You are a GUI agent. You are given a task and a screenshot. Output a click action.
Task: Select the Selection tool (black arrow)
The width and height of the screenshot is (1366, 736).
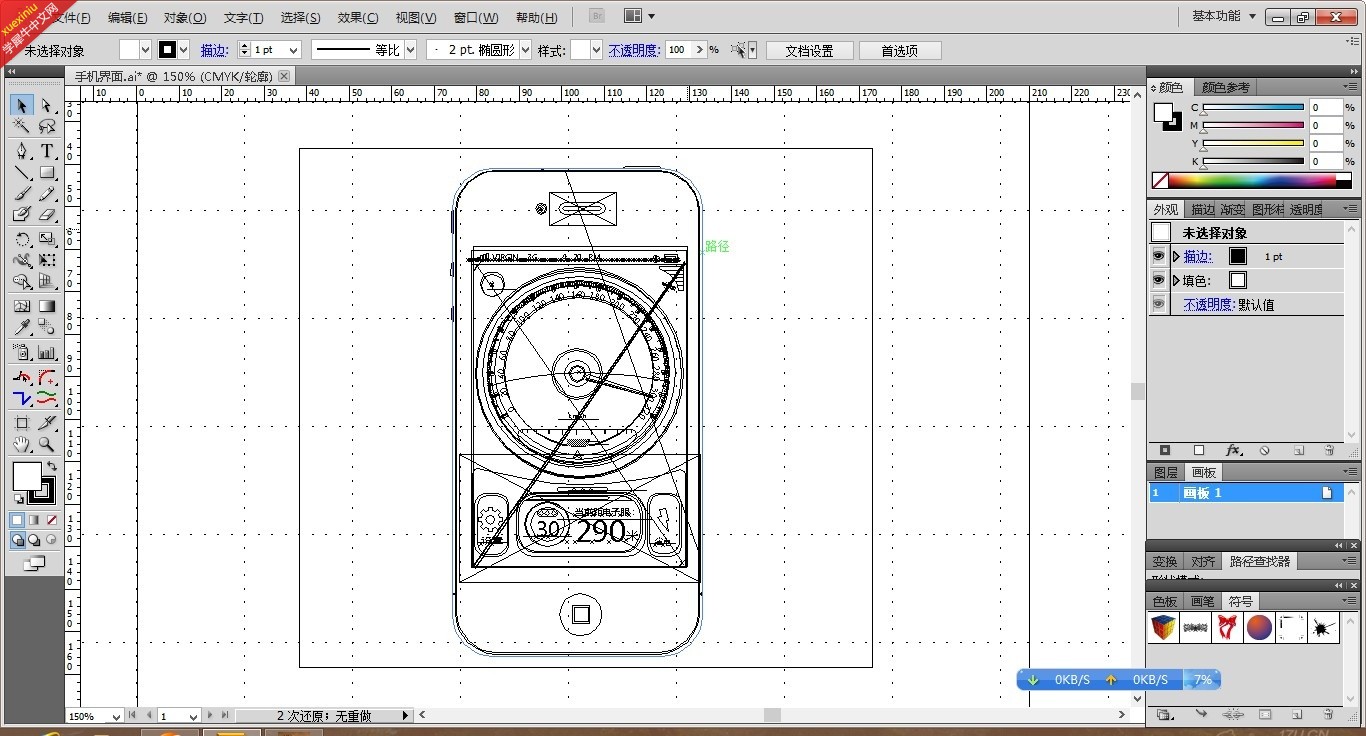pyautogui.click(x=22, y=105)
